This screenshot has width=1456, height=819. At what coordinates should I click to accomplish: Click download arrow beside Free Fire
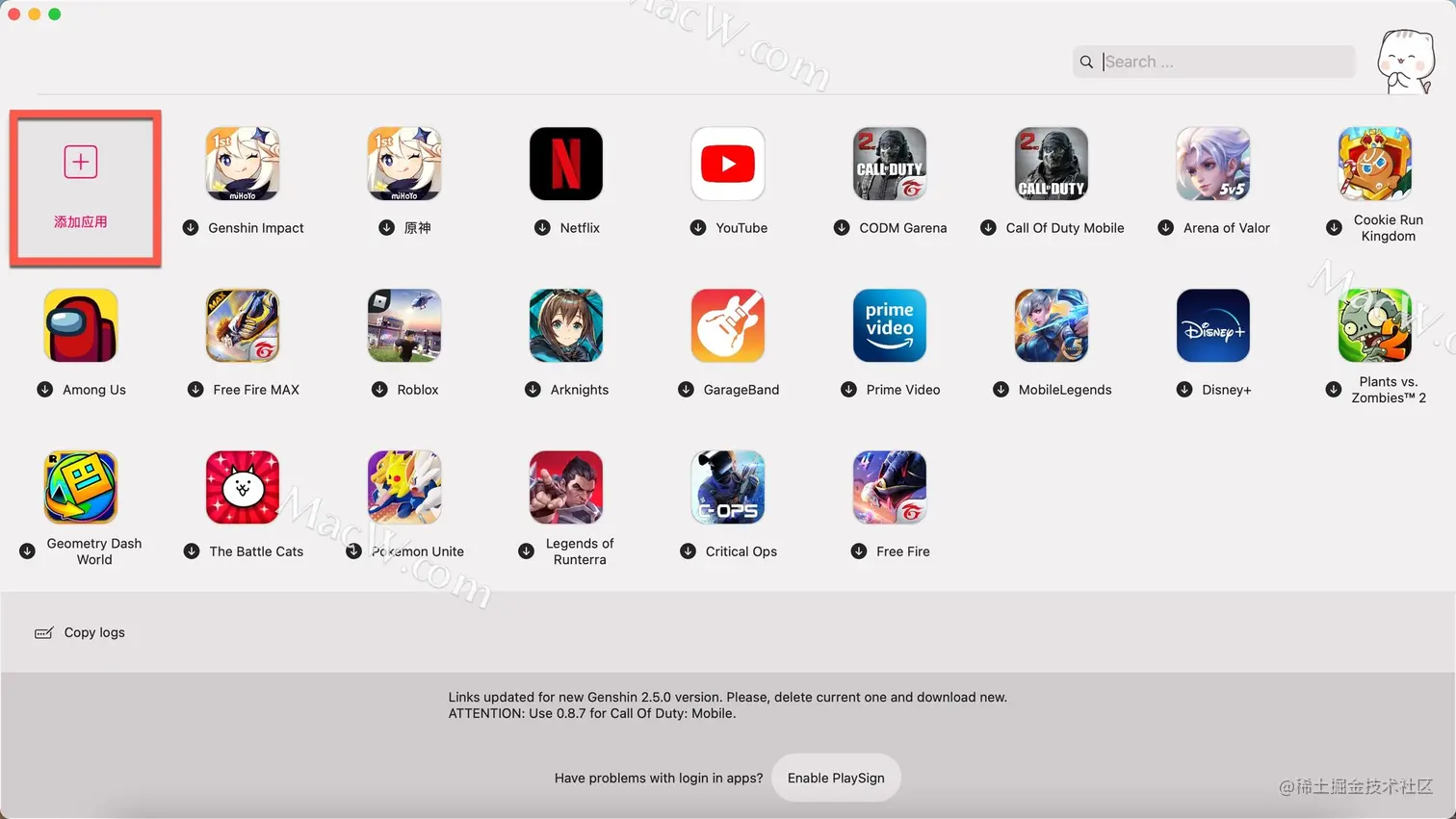(x=859, y=551)
